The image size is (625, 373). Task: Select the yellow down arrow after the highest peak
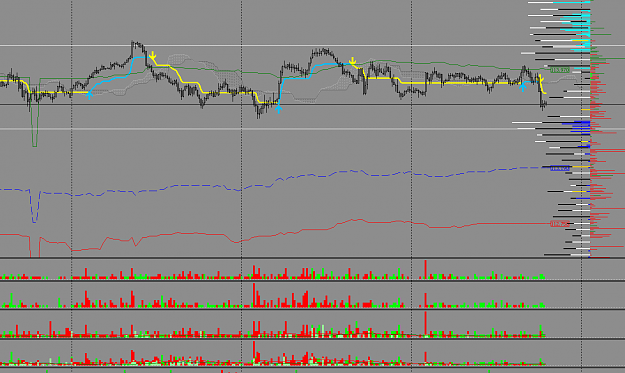[x=153, y=56]
